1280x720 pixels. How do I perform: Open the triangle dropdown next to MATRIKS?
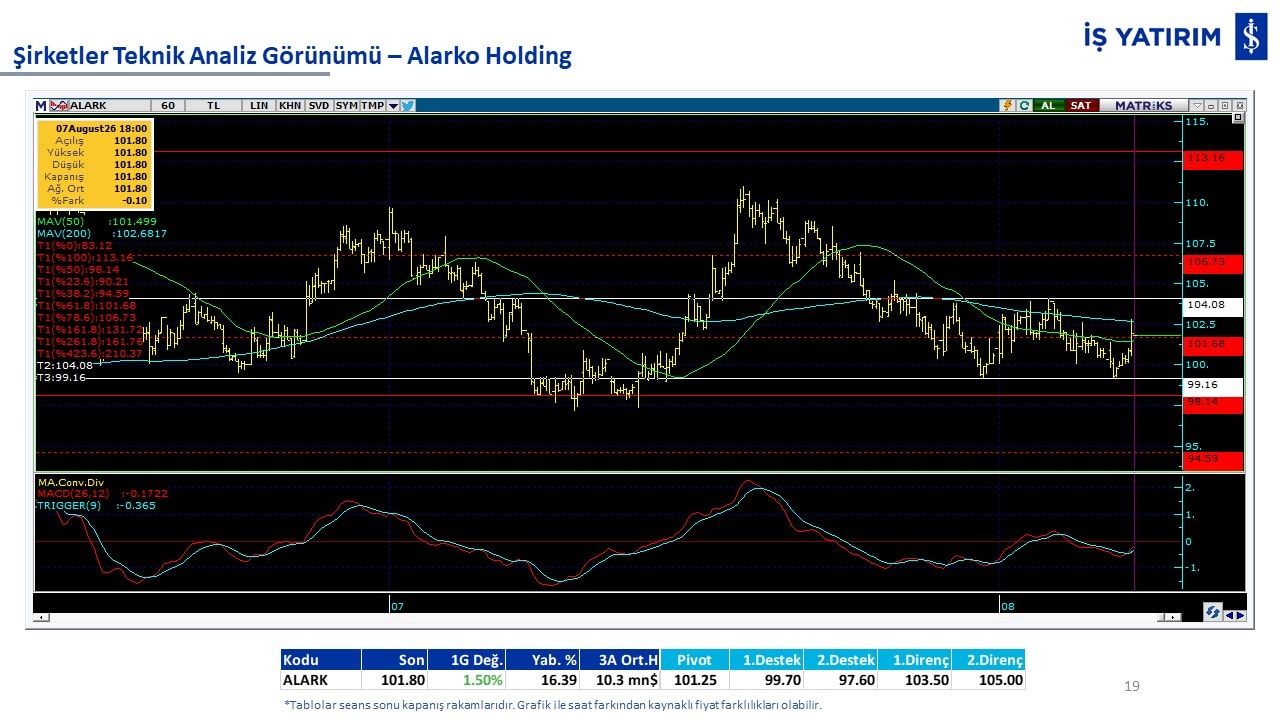pos(1196,105)
